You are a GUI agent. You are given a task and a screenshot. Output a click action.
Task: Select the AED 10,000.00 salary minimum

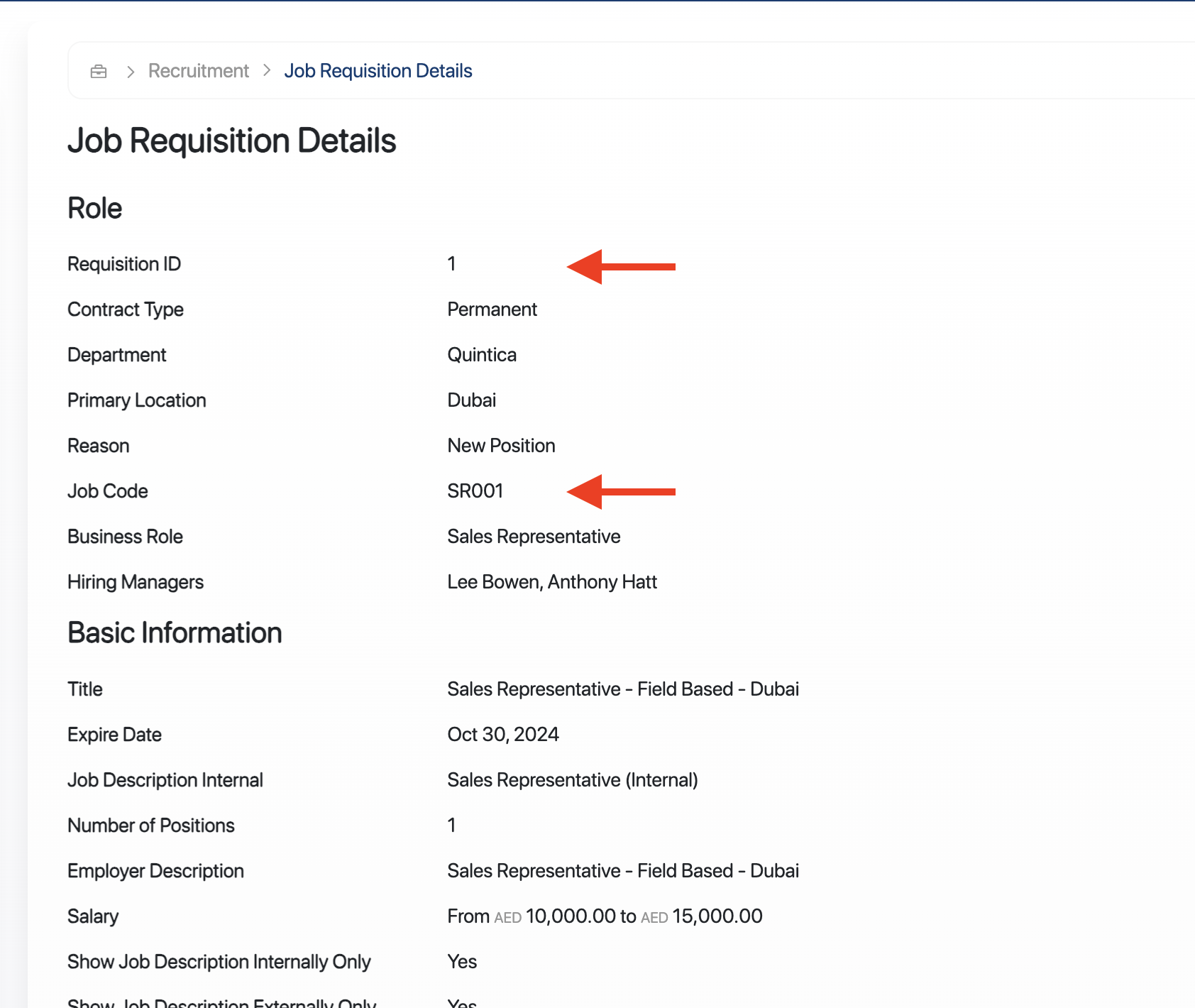coord(555,916)
